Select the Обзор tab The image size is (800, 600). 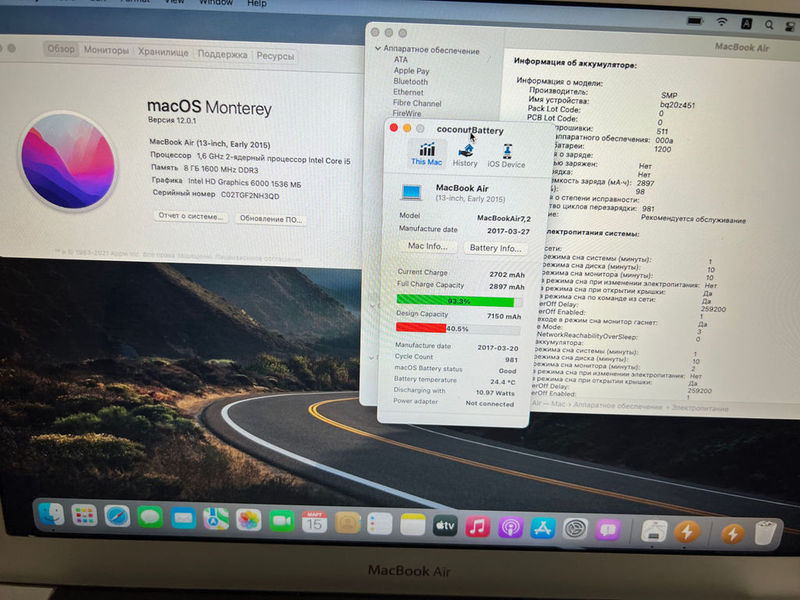61,49
